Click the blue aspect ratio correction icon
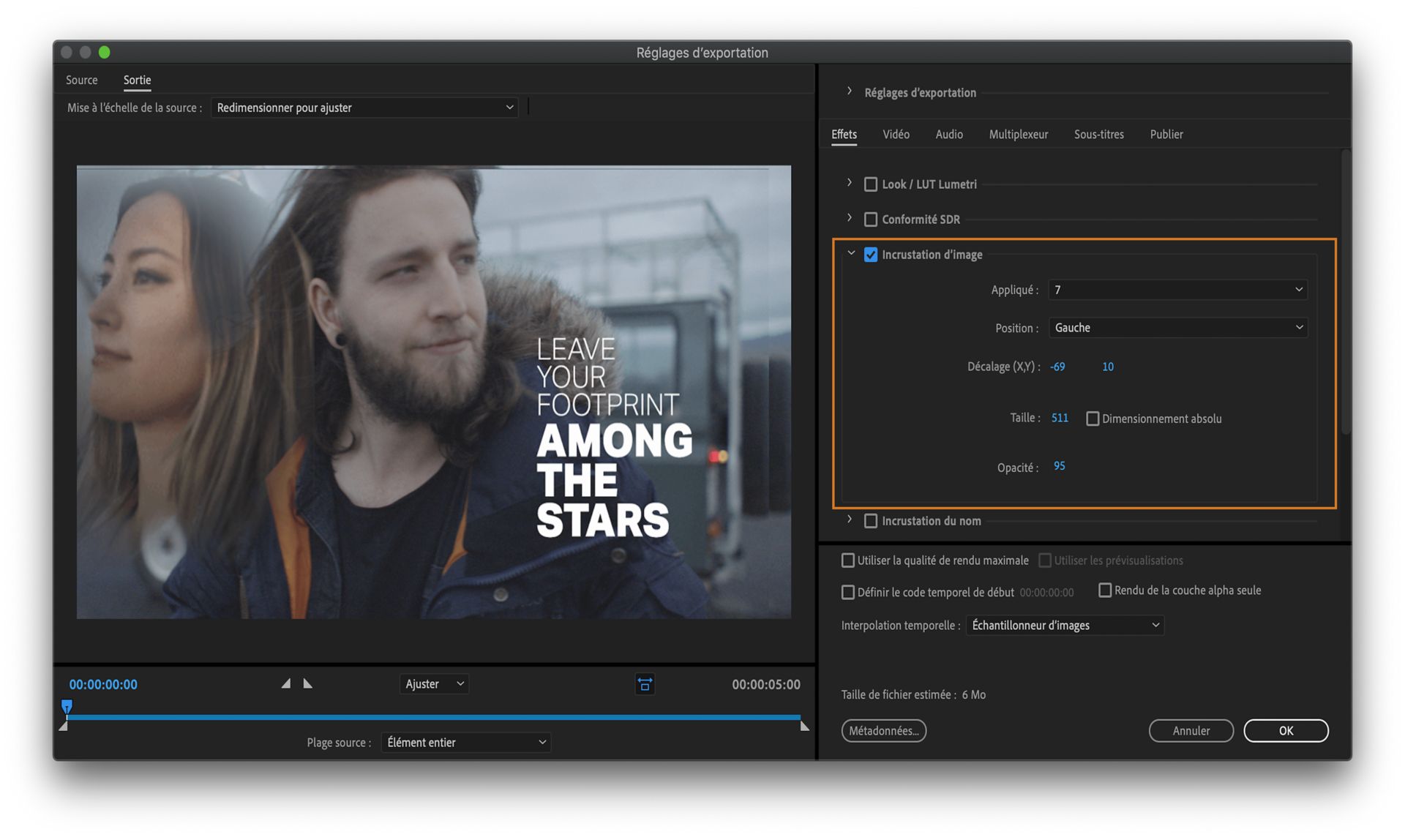 click(645, 684)
